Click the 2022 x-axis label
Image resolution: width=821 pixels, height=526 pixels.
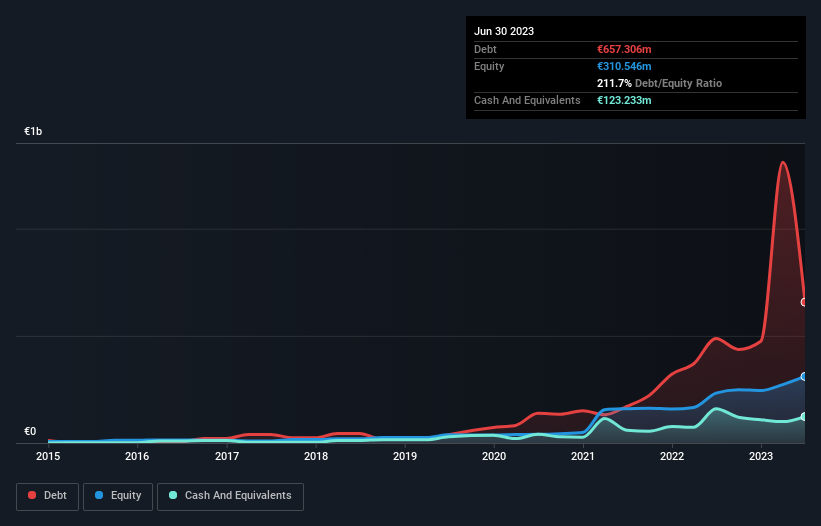point(672,456)
